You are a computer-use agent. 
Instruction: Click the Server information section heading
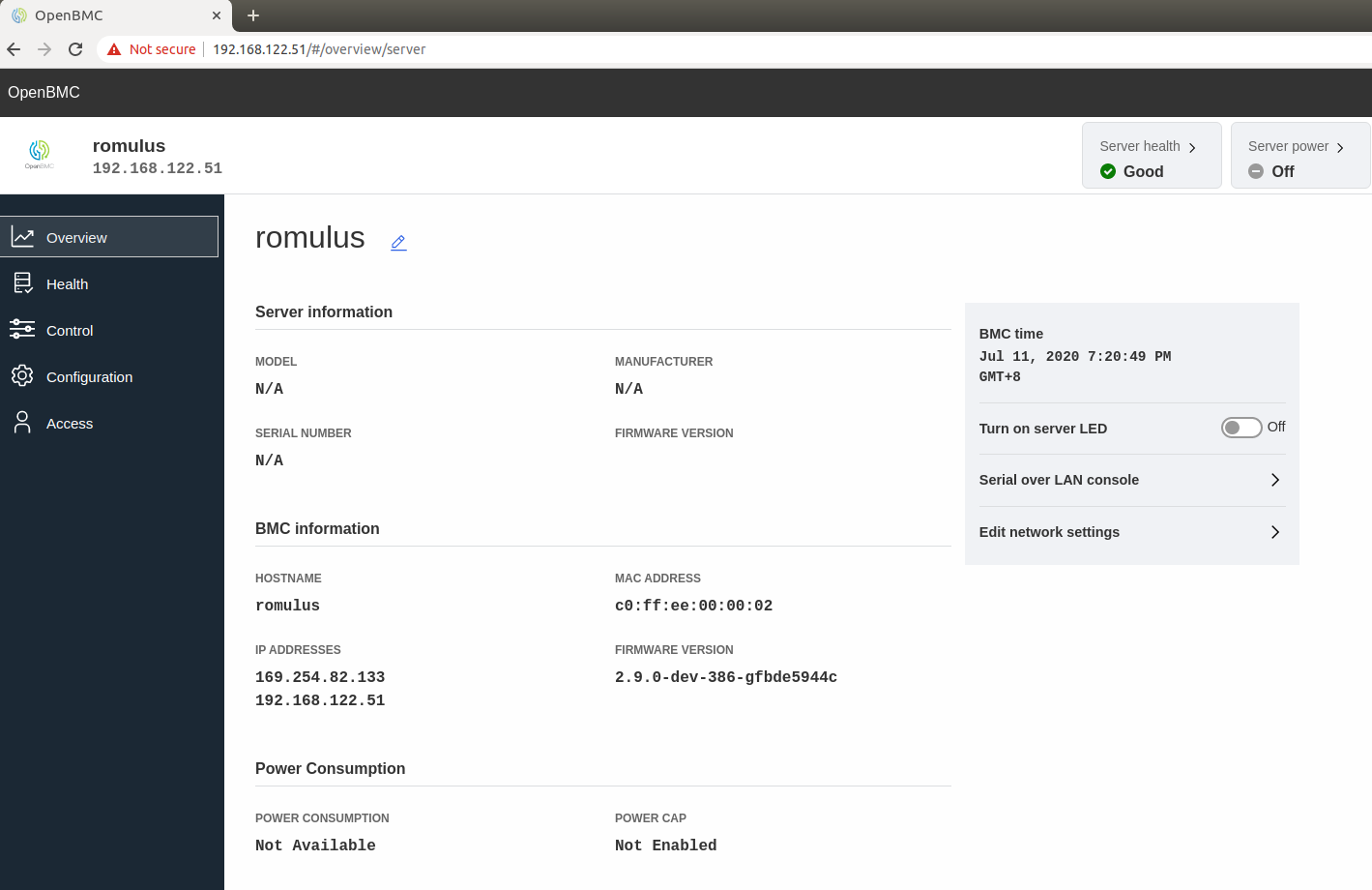click(x=324, y=311)
